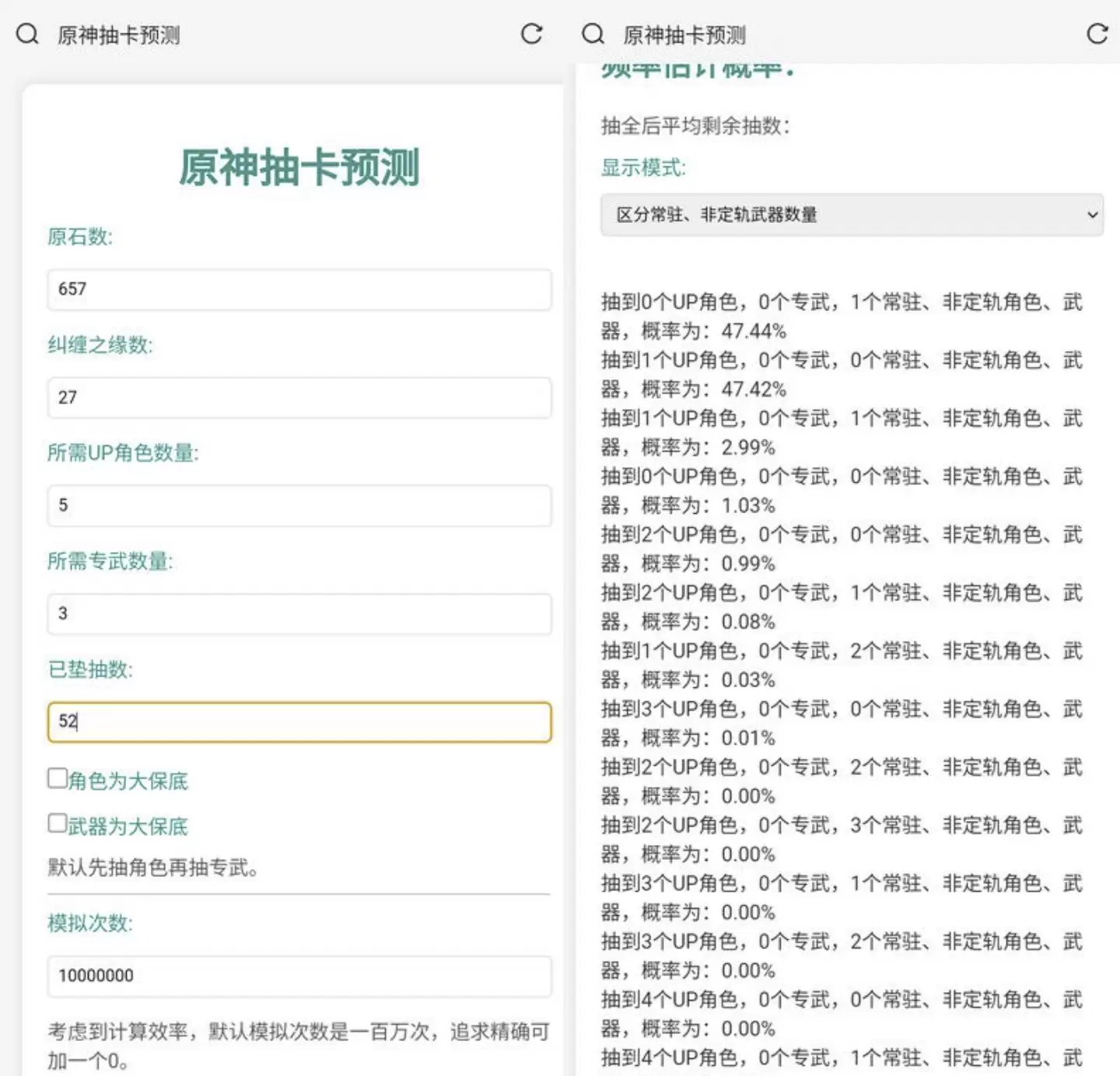The width and height of the screenshot is (1120, 1076).
Task: Click the result line with probability 47.44%
Action: tap(842, 316)
